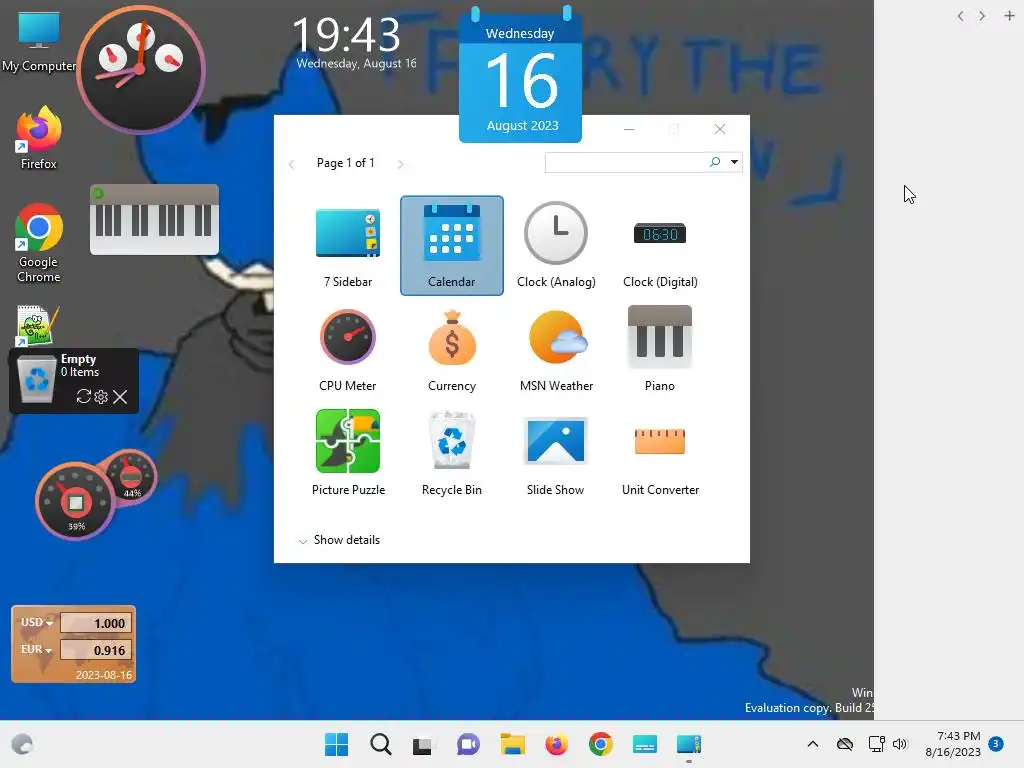Open the notification badge showing 3
1024x768 pixels.
(996, 744)
